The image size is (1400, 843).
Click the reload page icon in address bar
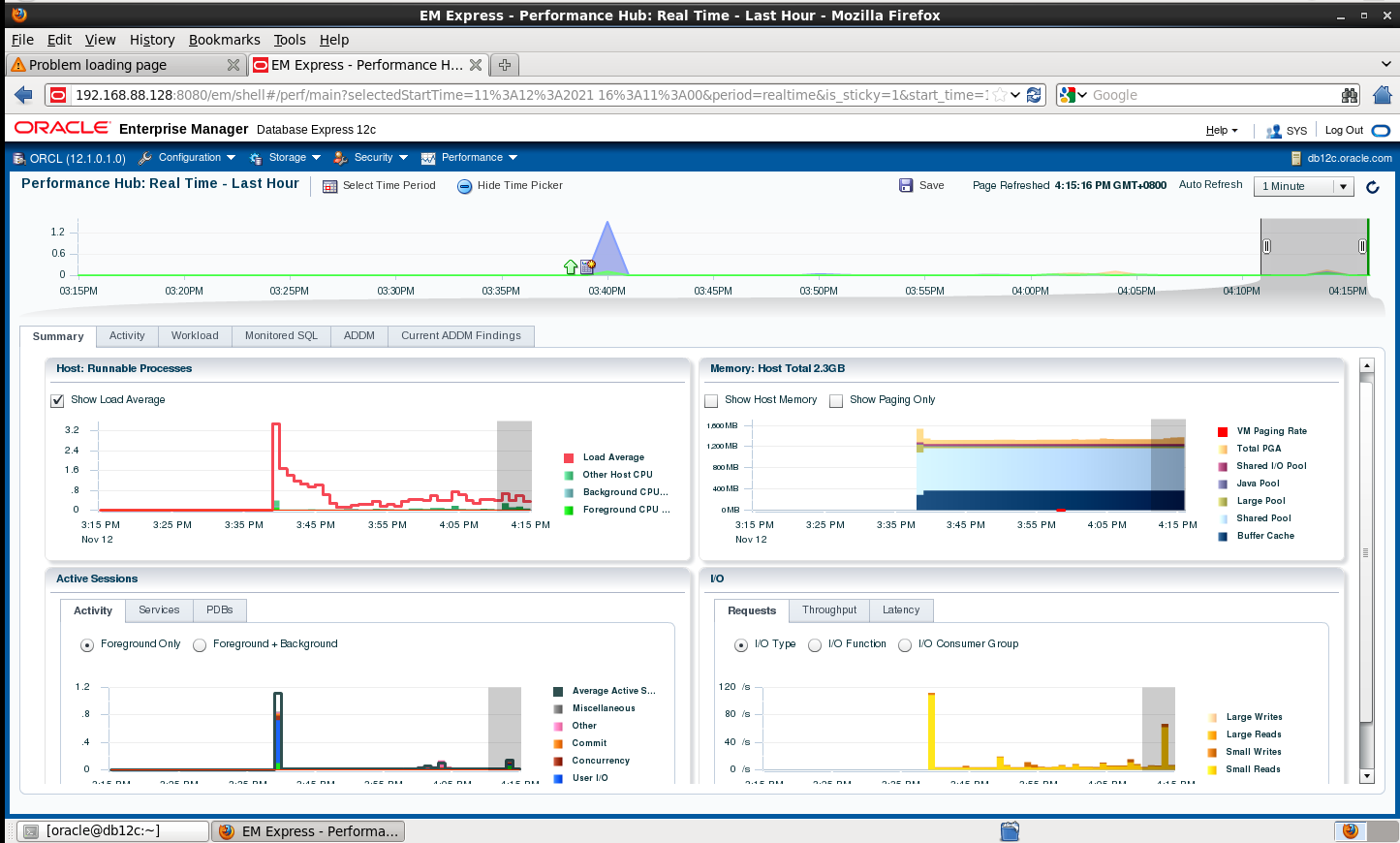coord(1034,95)
